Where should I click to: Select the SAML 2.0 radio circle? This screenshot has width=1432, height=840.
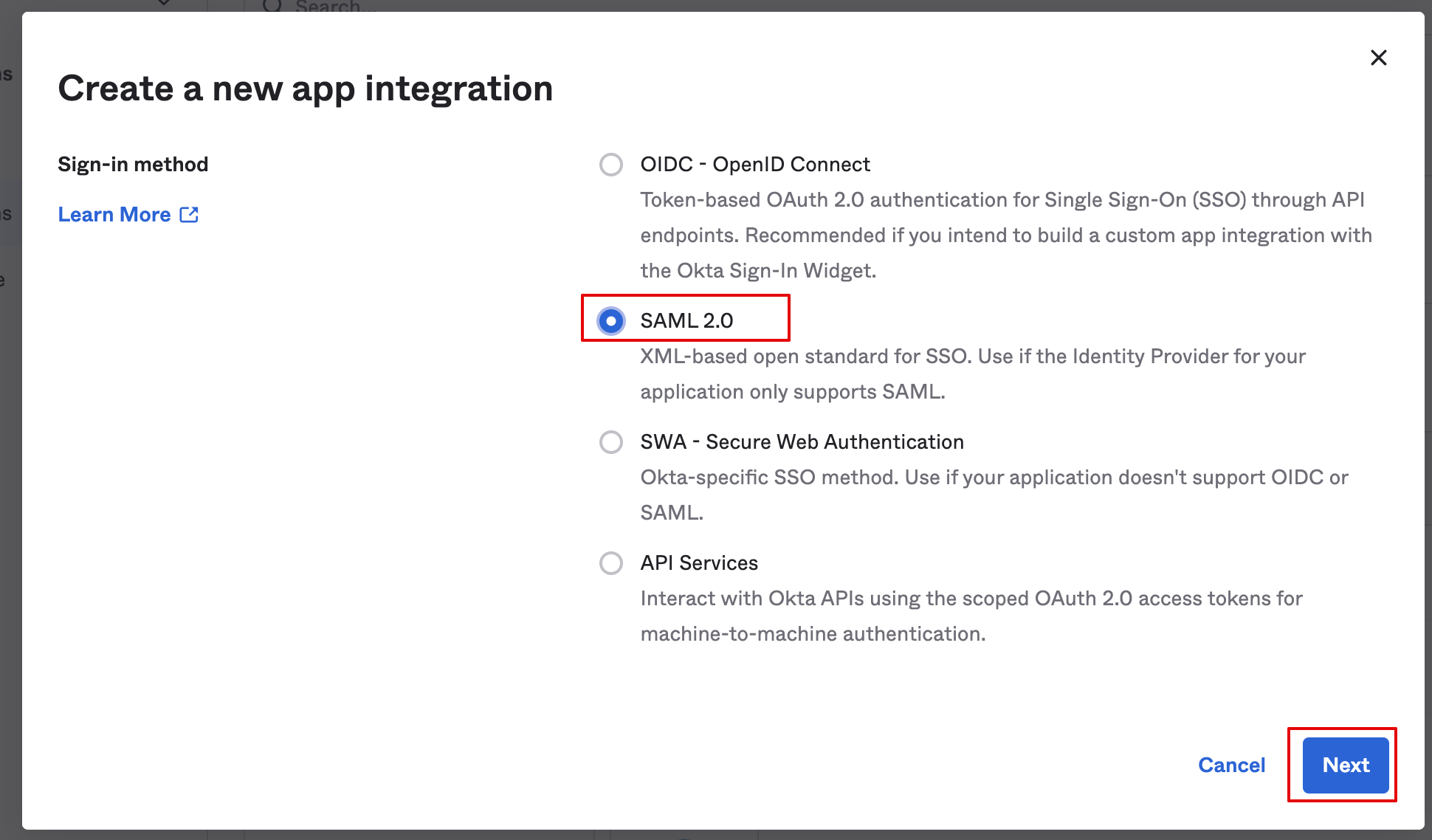pyautogui.click(x=611, y=321)
